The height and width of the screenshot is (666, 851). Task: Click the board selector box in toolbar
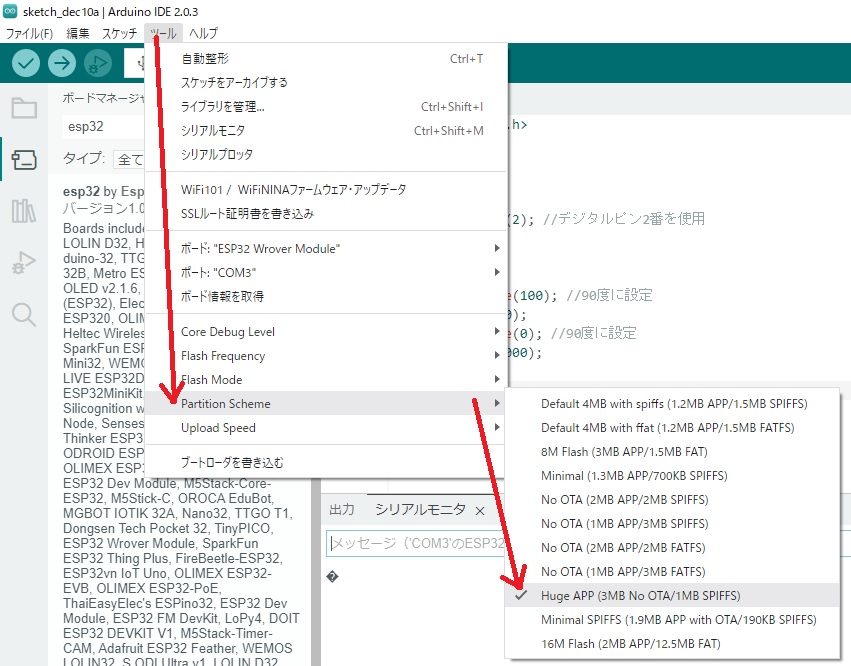(x=135, y=63)
